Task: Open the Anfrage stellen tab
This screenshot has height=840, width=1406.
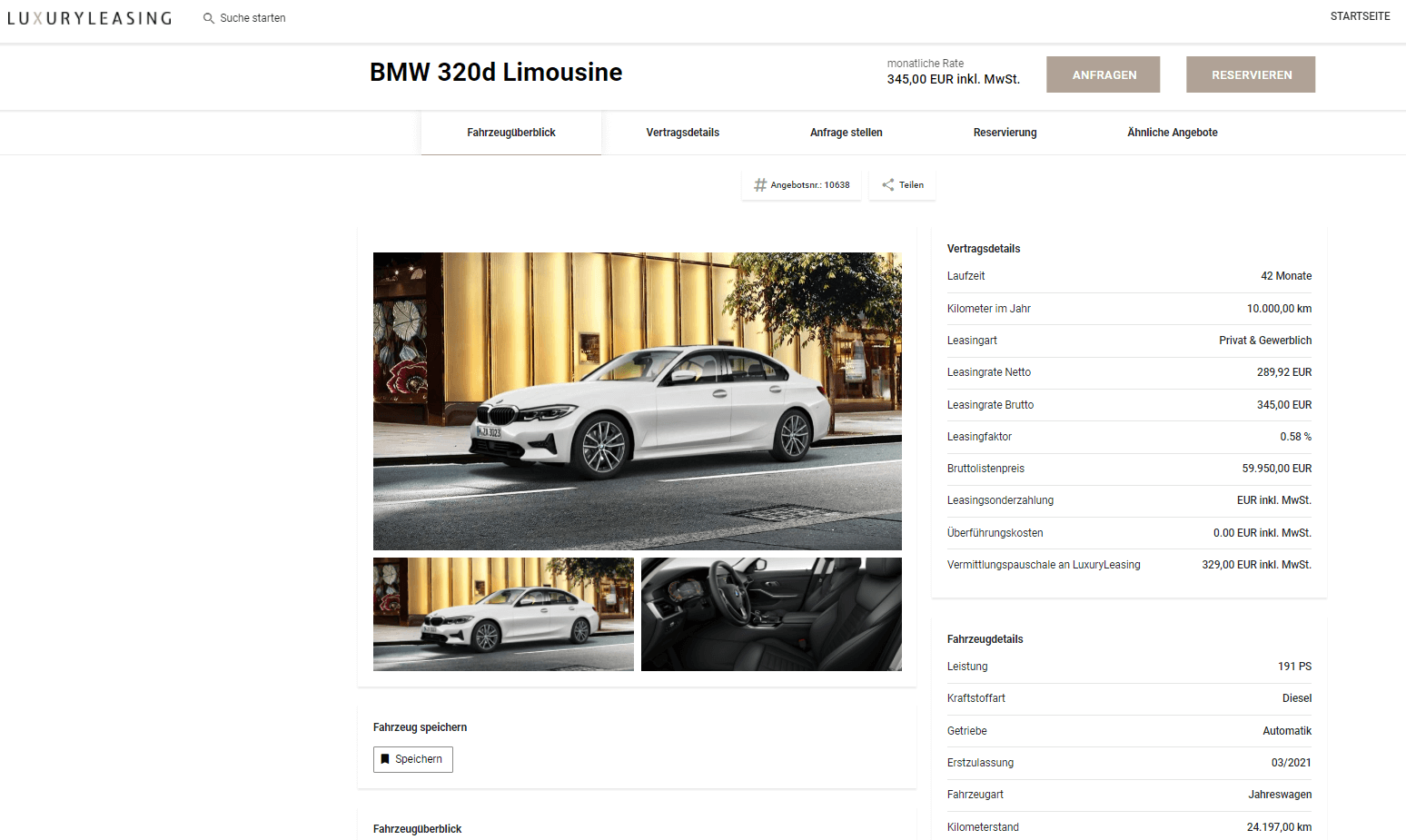Action: [847, 133]
